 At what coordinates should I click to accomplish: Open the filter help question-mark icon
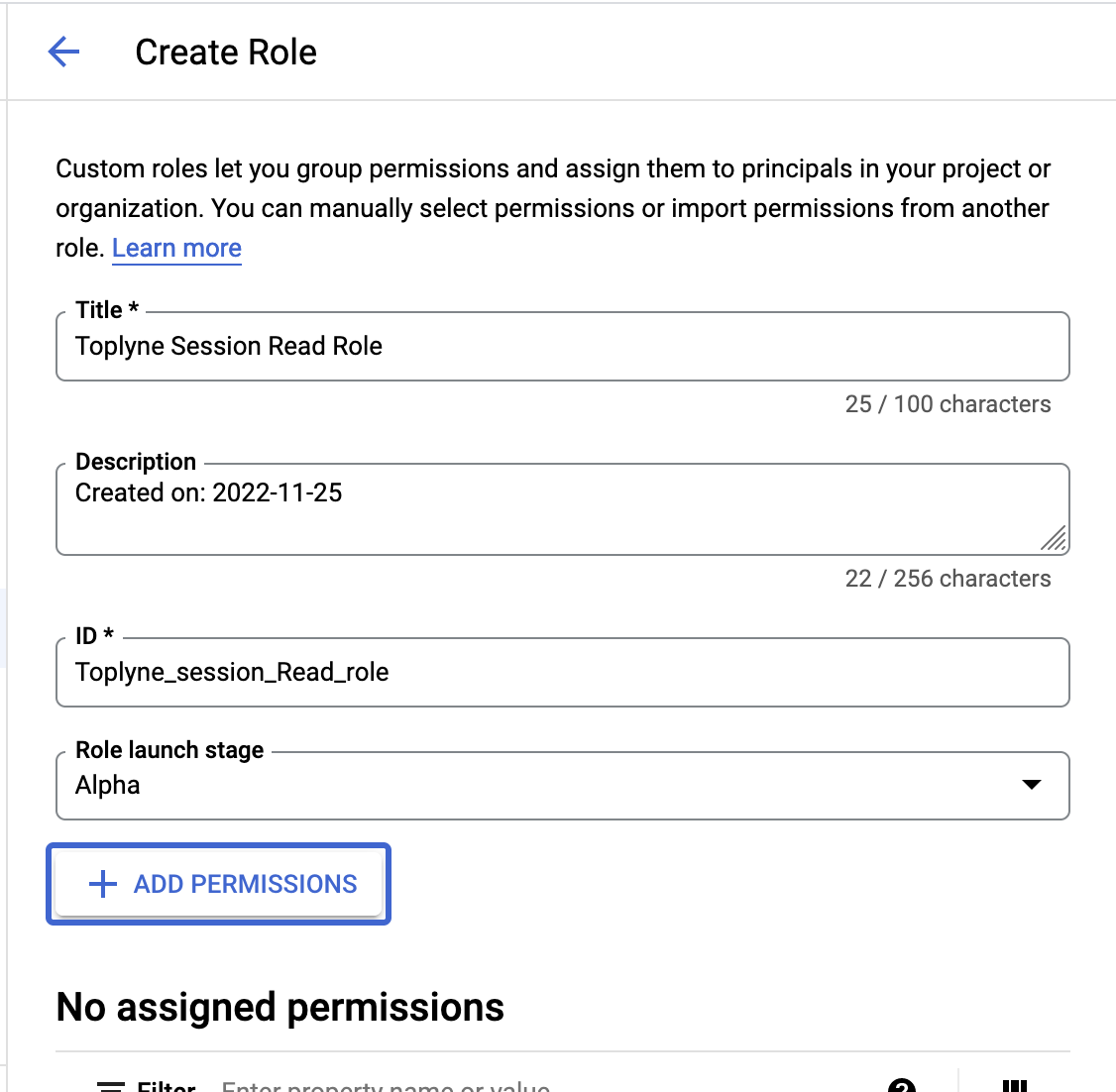902,1086
